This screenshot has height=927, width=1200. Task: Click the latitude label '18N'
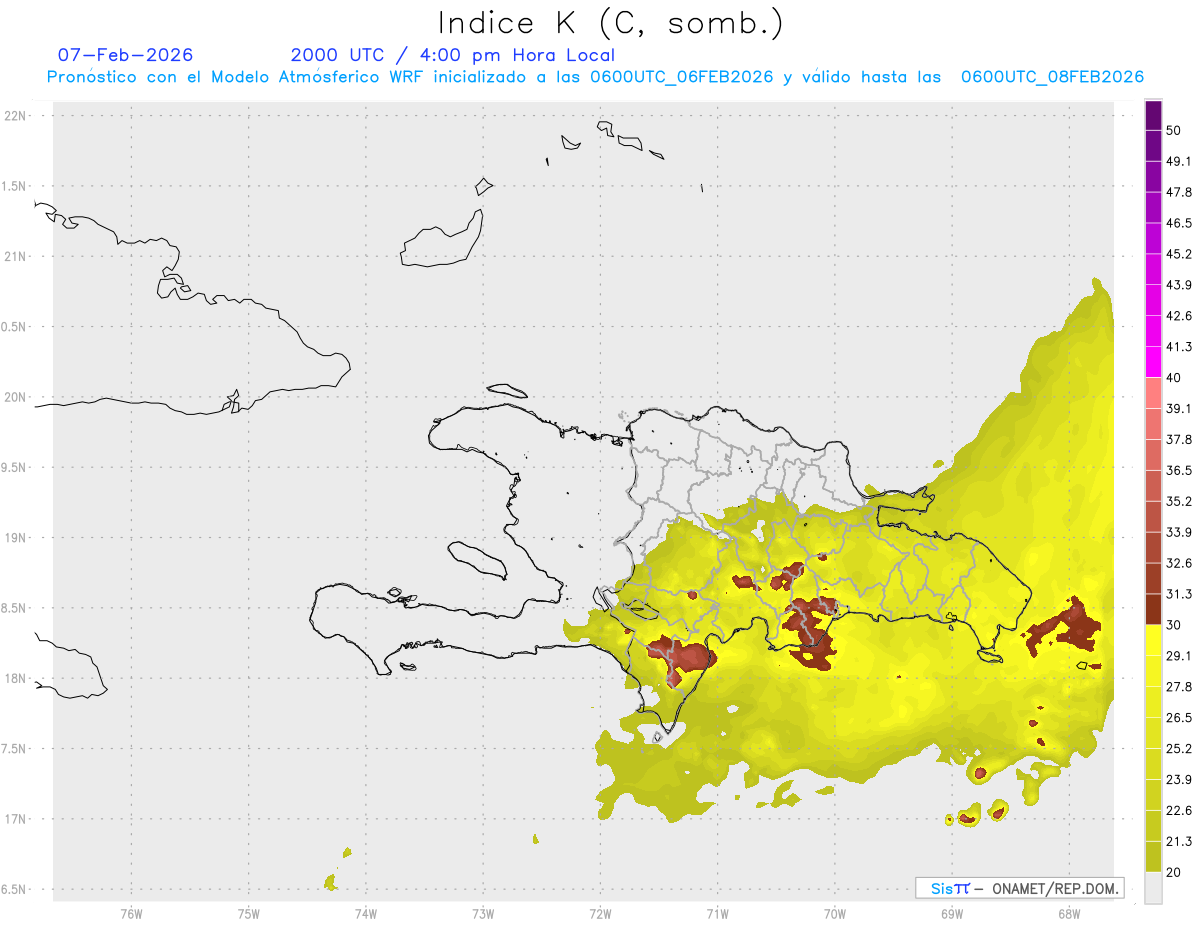16,679
